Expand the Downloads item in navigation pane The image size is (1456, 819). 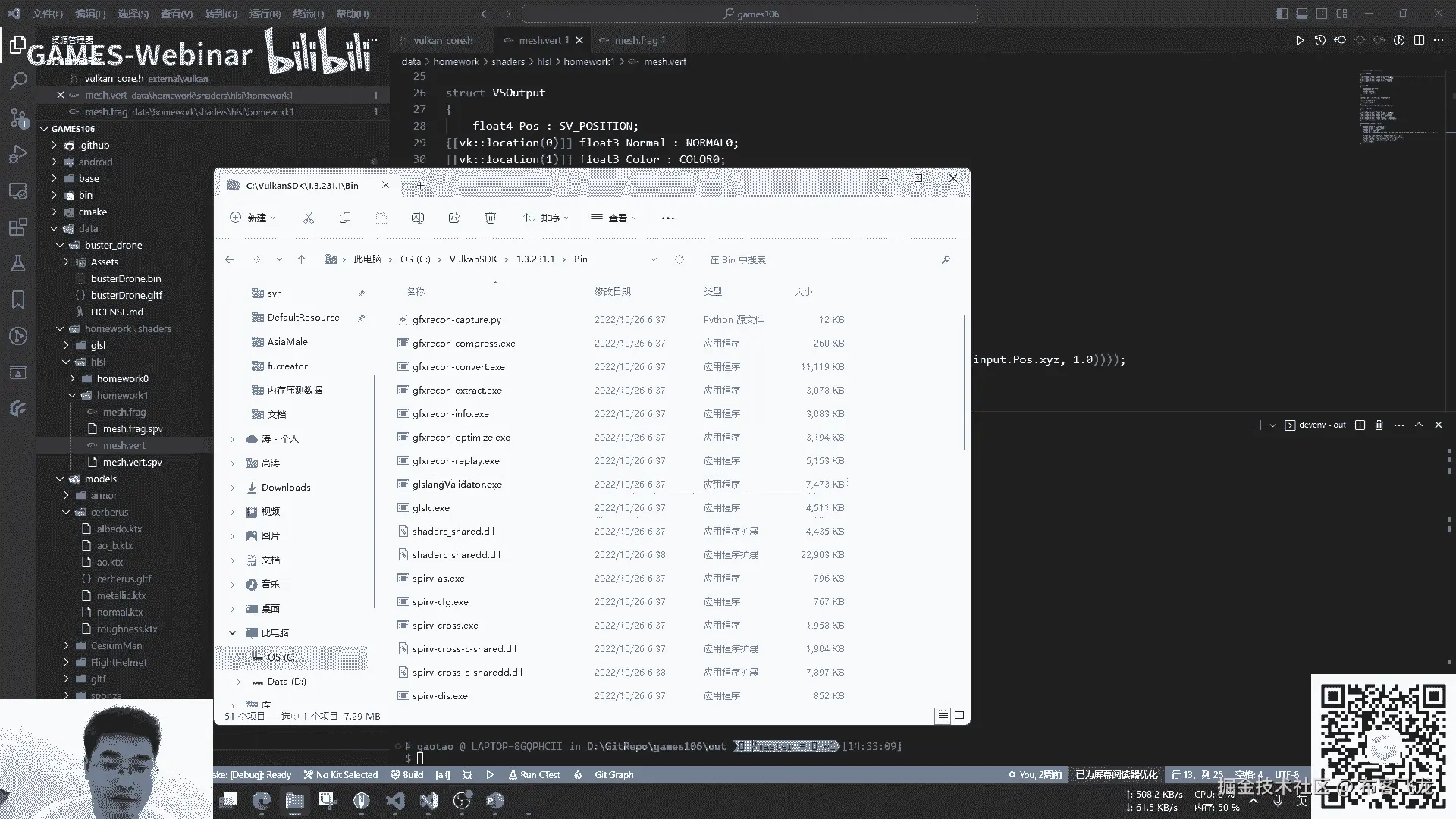[233, 488]
